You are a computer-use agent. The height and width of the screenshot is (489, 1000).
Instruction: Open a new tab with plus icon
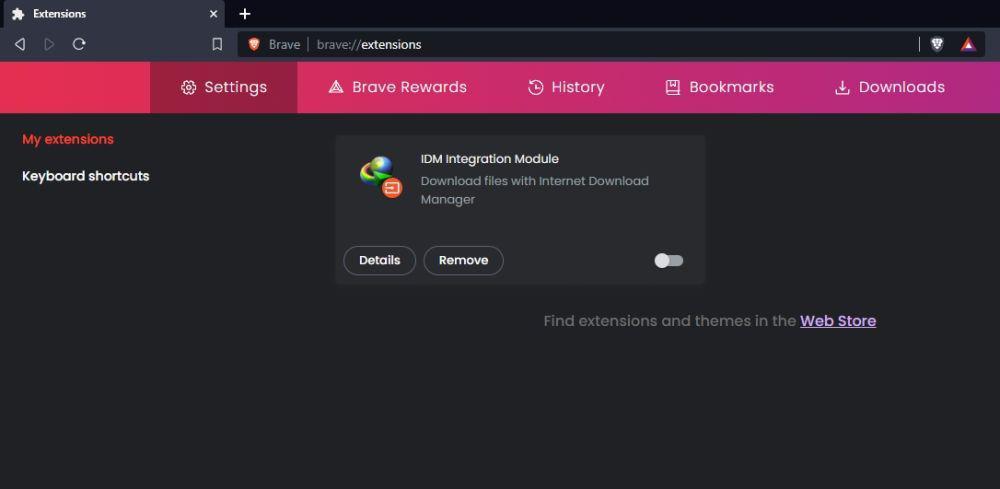(245, 14)
